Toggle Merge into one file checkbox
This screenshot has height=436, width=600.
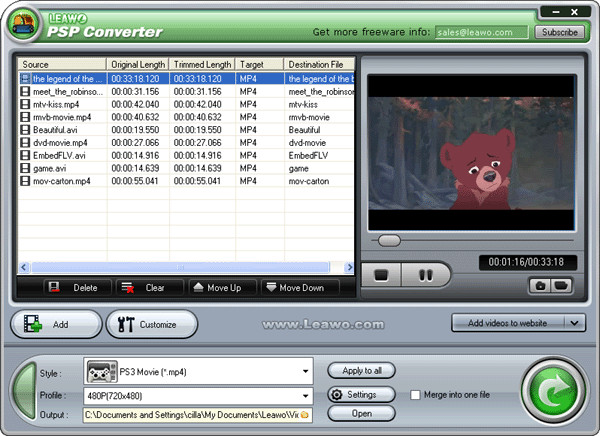click(415, 395)
